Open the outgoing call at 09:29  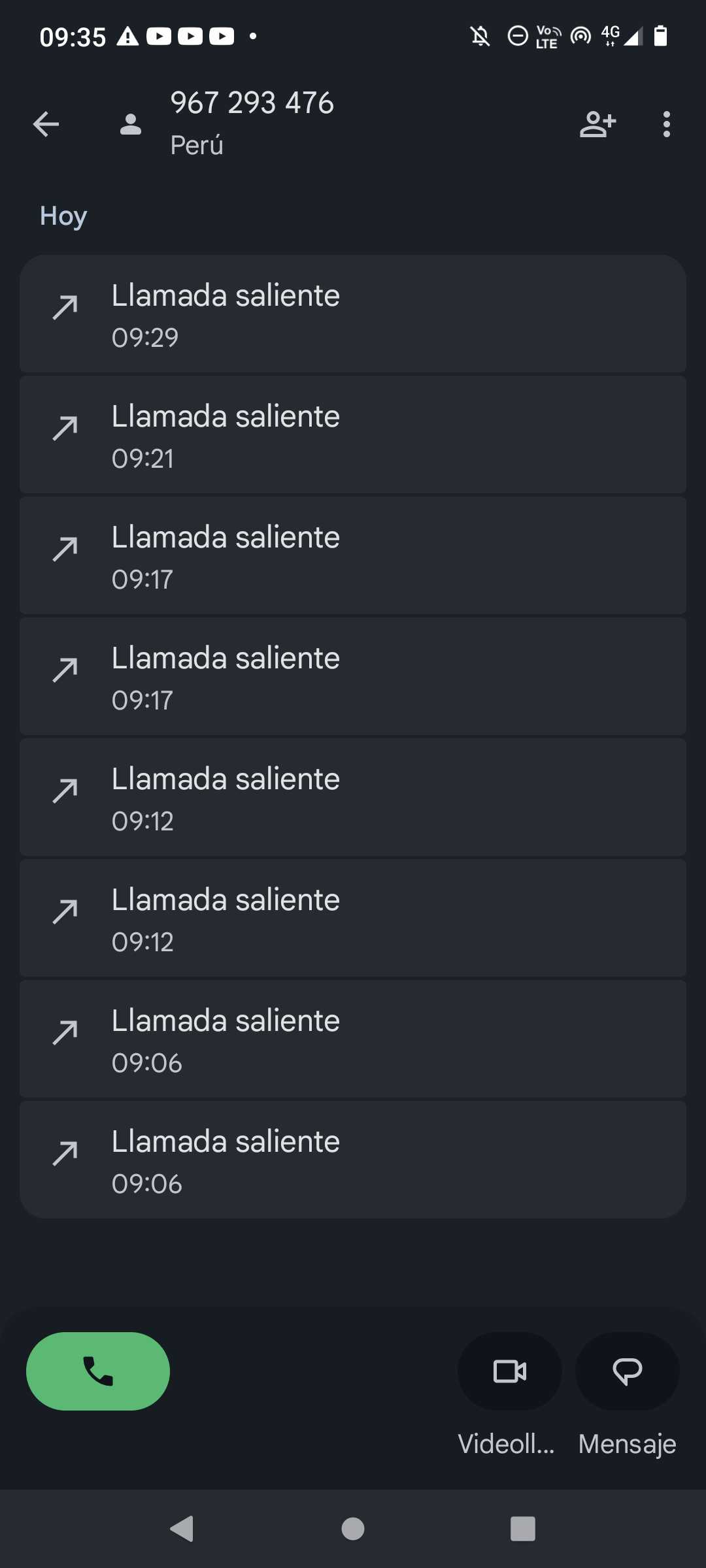click(x=353, y=314)
